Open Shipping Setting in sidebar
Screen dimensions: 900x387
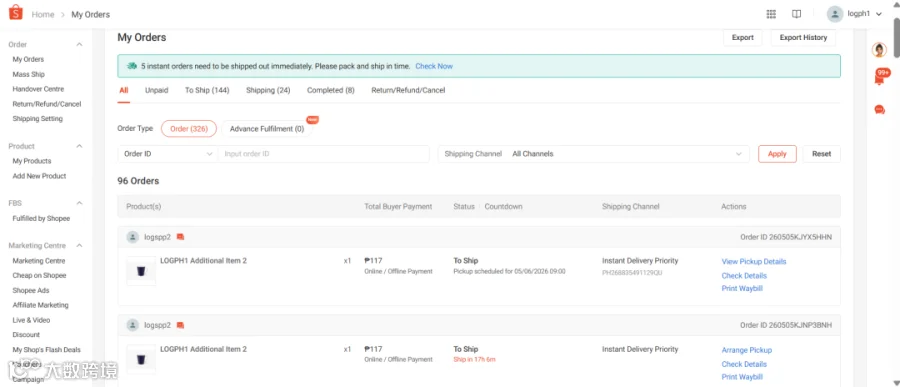click(x=38, y=119)
